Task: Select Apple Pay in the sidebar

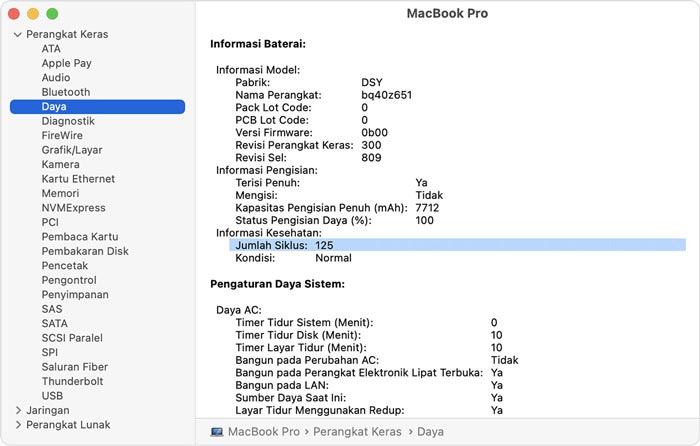Action: (x=66, y=63)
